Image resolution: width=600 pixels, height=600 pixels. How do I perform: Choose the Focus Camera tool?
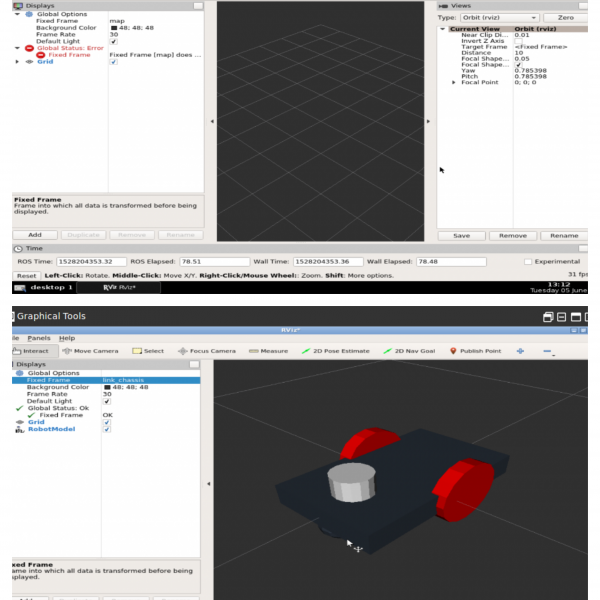(207, 351)
